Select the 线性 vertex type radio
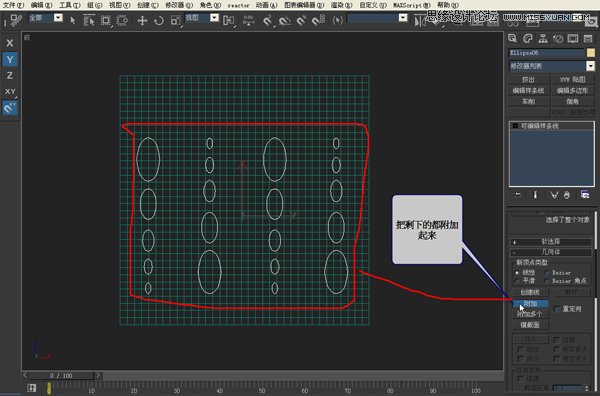The width and height of the screenshot is (600, 396). 517,272
